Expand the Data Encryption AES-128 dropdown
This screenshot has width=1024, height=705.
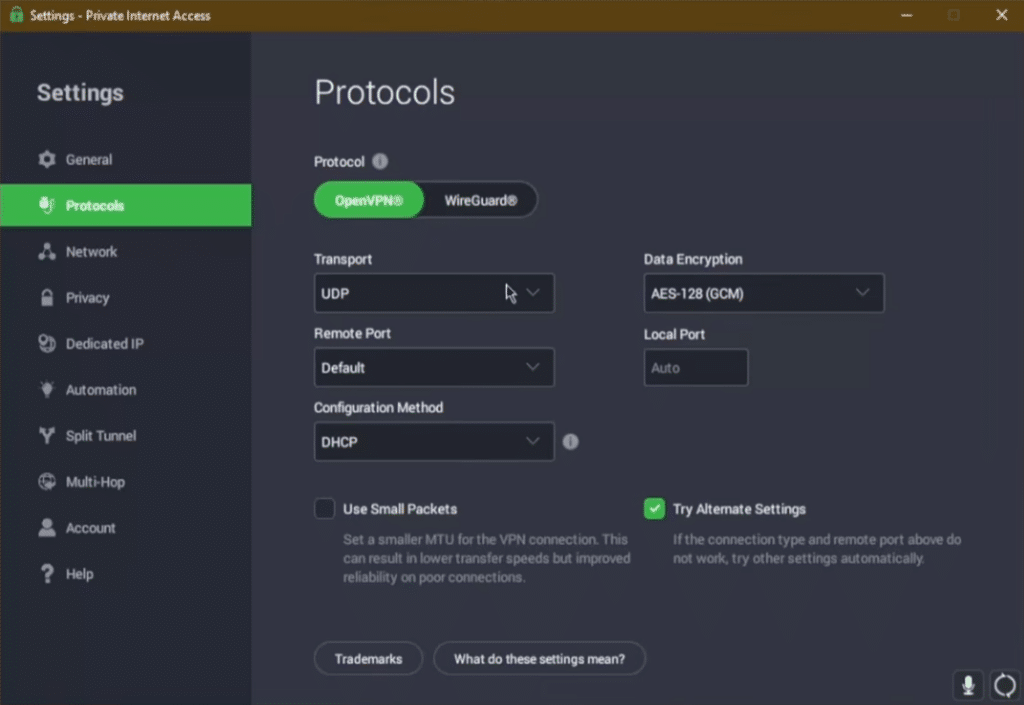(764, 293)
